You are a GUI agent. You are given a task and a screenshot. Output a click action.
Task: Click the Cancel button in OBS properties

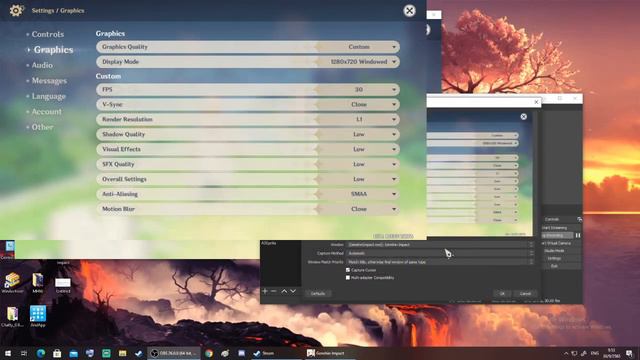pos(525,293)
